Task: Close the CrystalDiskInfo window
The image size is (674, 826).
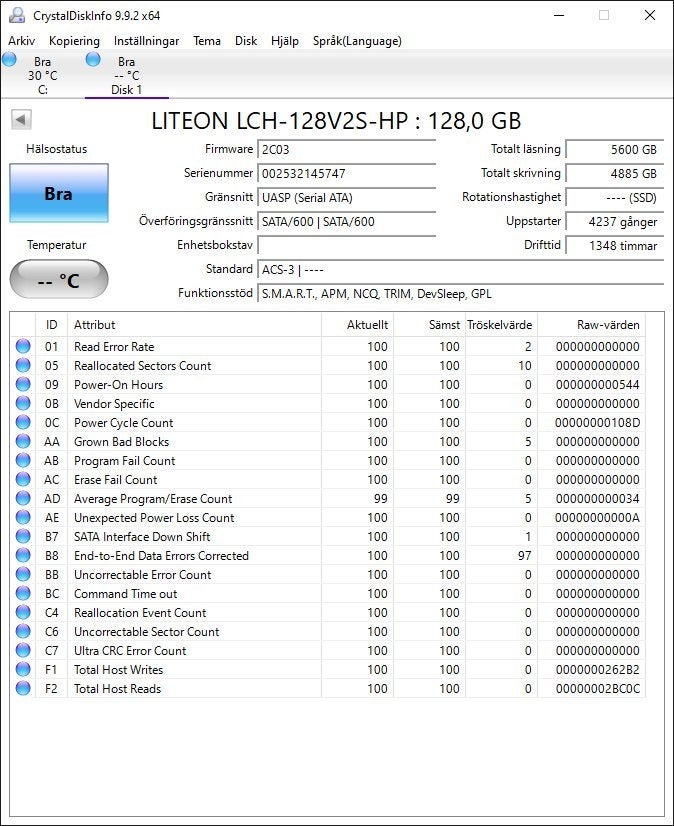Action: (650, 15)
